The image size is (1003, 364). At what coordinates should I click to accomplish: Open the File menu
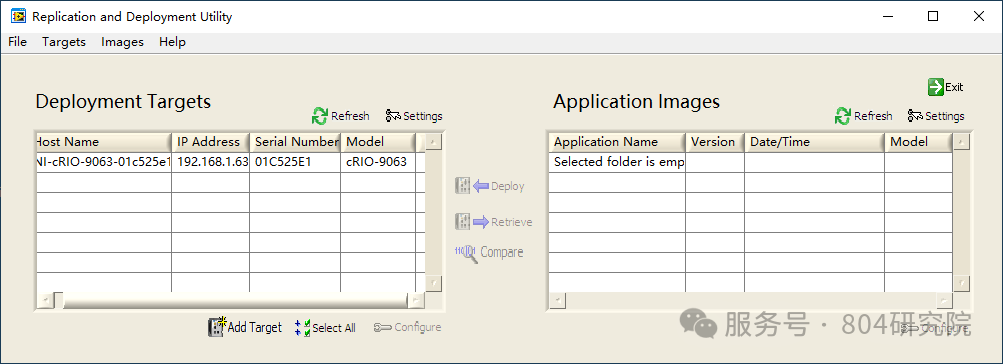tap(17, 42)
